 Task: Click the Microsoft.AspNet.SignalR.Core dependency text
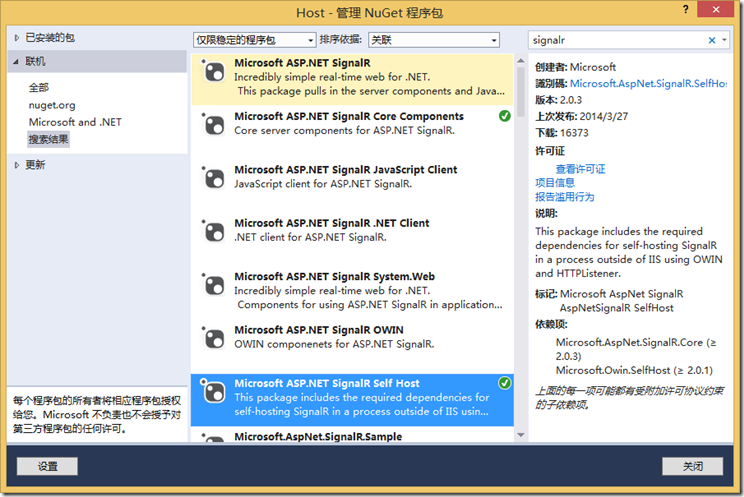coord(636,349)
